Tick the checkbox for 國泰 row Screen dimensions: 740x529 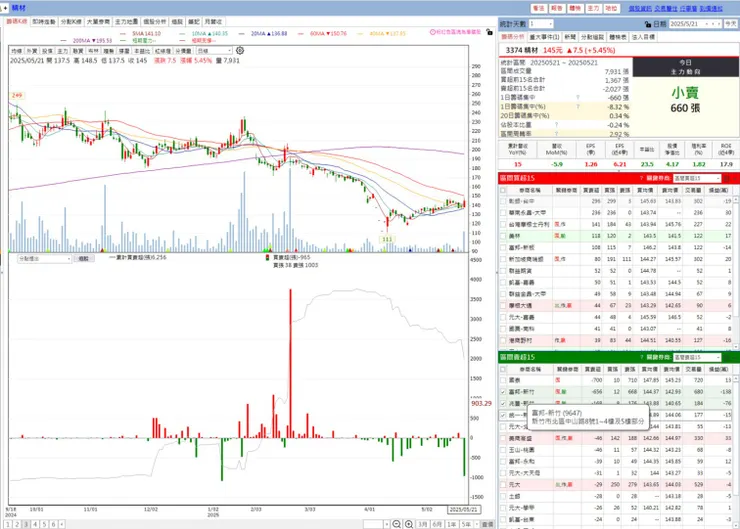point(503,380)
